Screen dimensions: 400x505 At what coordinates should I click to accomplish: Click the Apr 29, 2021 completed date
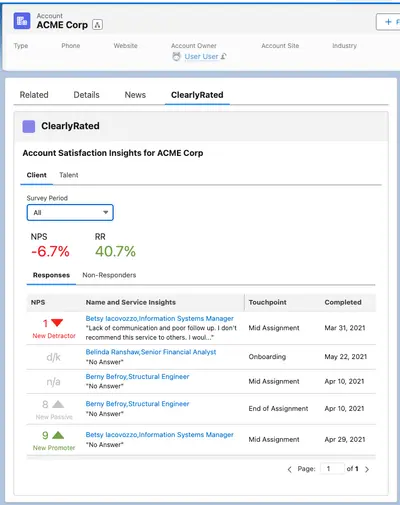345,440
